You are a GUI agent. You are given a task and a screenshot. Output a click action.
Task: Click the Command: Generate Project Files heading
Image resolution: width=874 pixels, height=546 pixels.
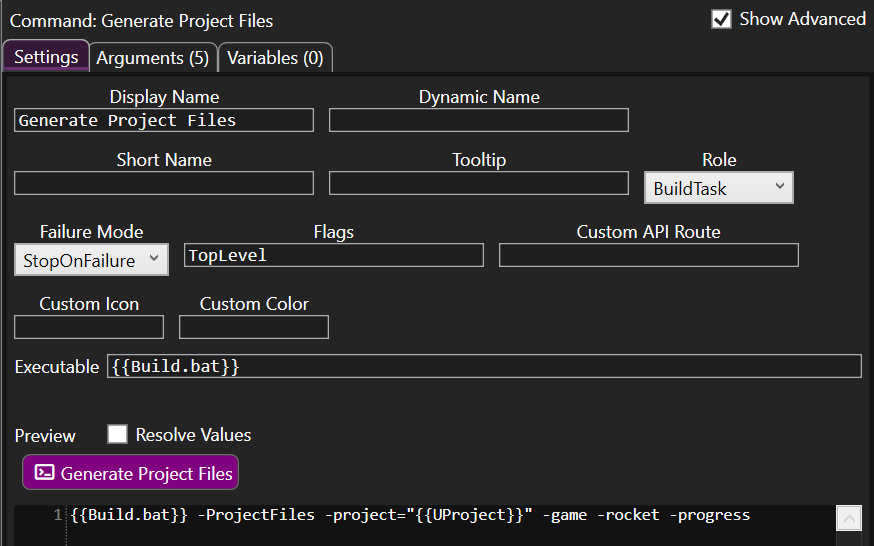coord(142,21)
